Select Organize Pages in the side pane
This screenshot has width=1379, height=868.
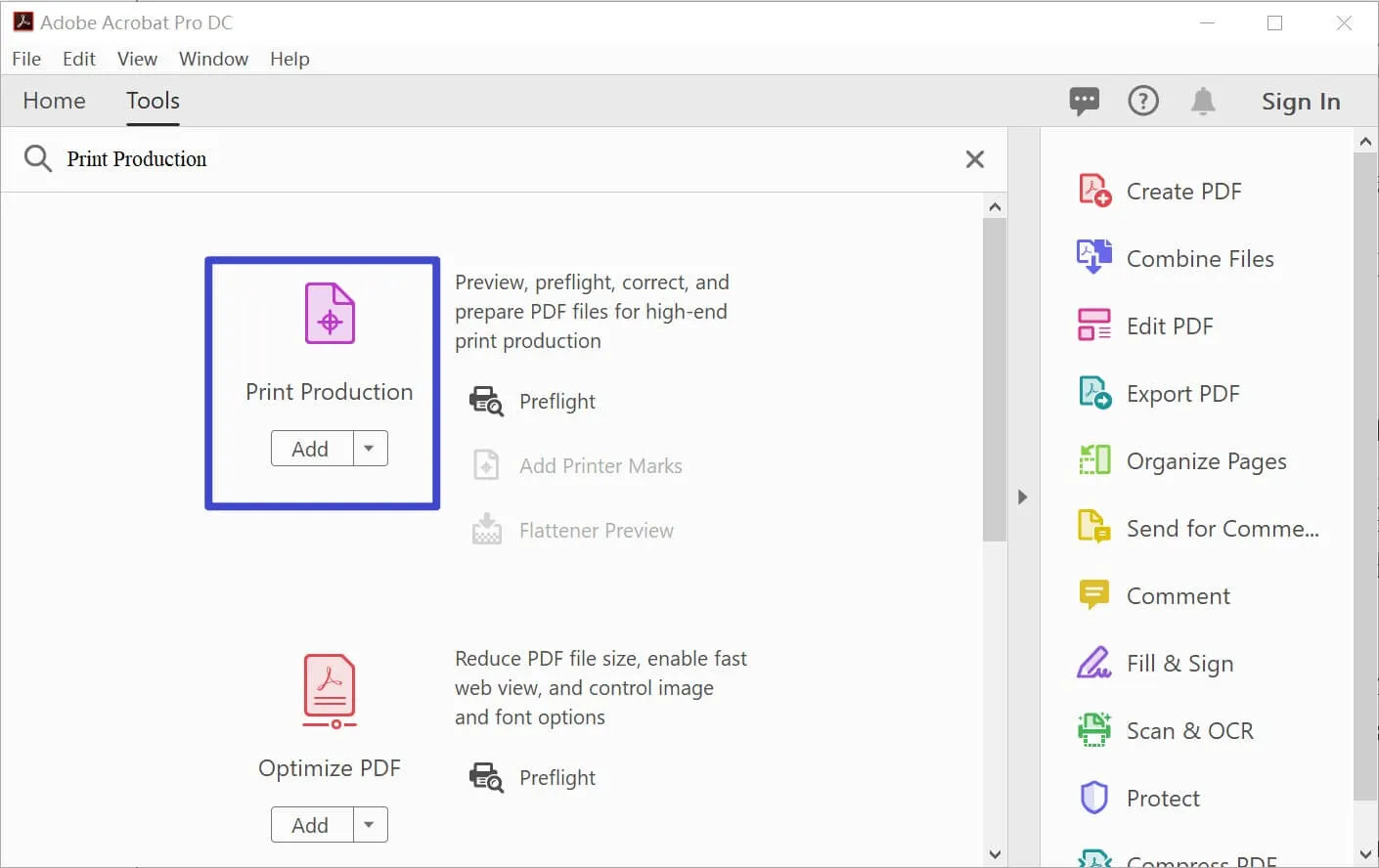[x=1207, y=461]
